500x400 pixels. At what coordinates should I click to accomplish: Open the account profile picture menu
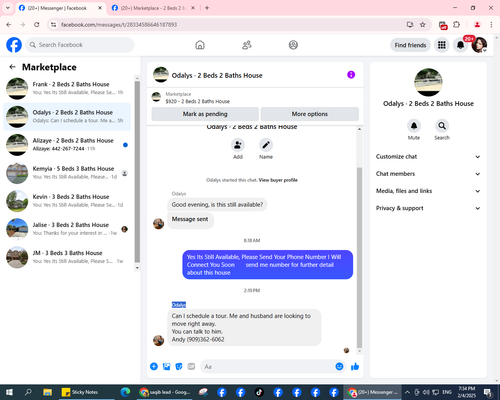(x=479, y=45)
